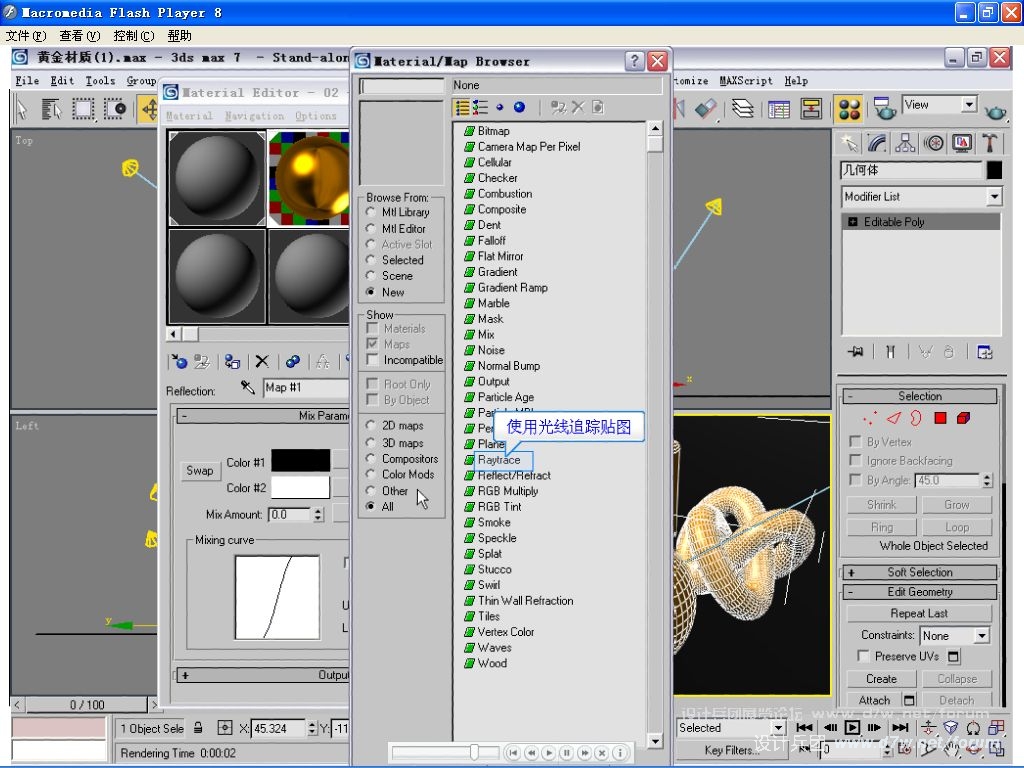This screenshot has height=768, width=1024.
Task: Select Polygon sub-object level icon
Action: pos(940,418)
